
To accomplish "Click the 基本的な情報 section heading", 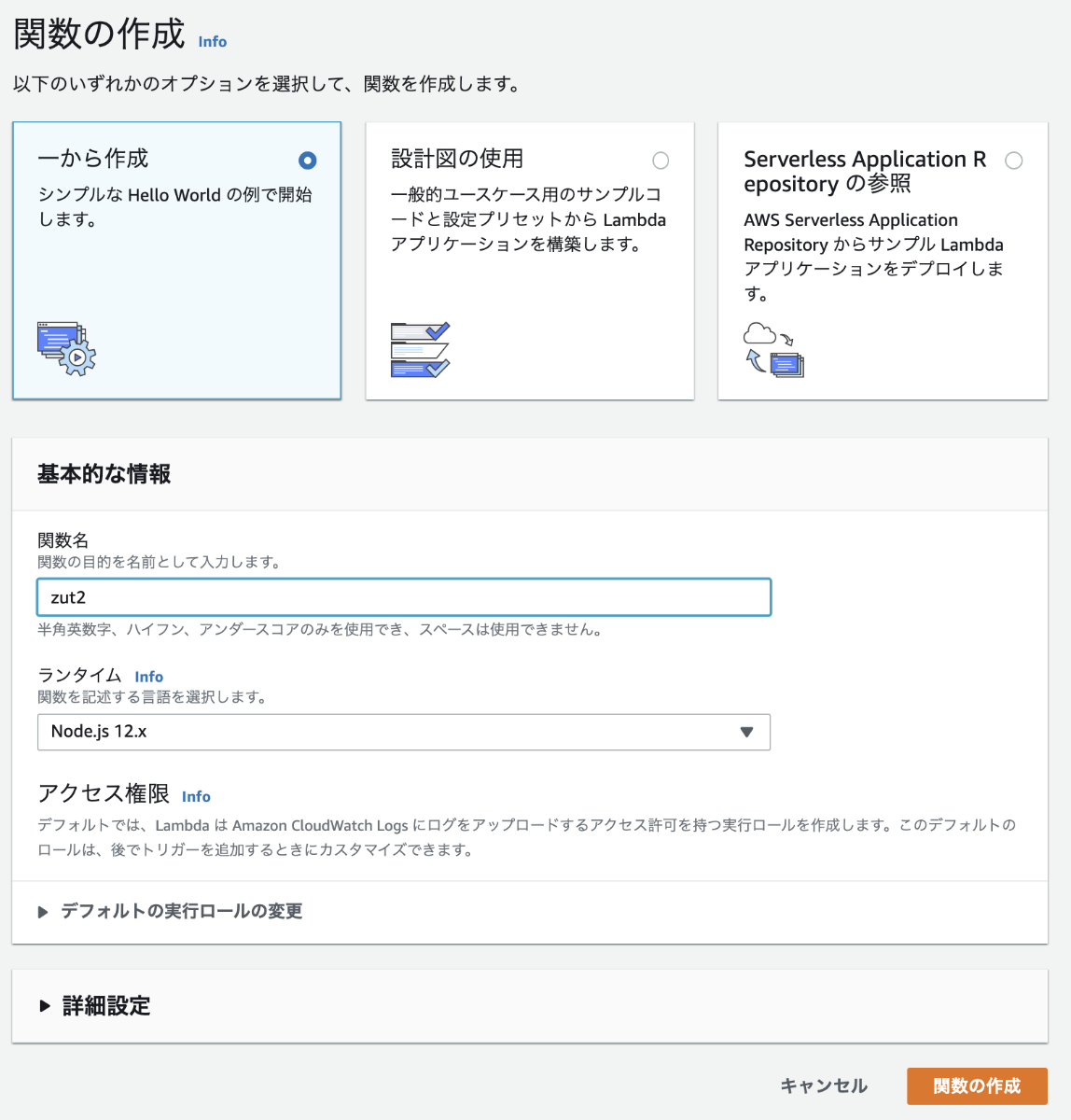I will point(104,474).
